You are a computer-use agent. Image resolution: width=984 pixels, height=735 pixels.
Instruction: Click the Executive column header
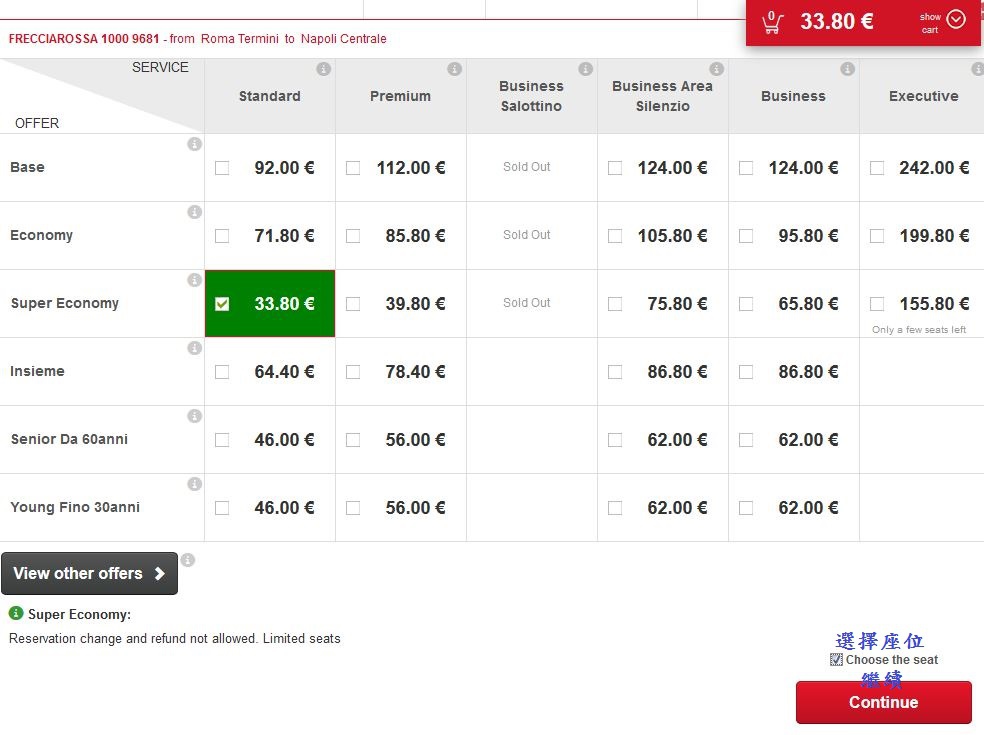pyautogui.click(x=924, y=96)
